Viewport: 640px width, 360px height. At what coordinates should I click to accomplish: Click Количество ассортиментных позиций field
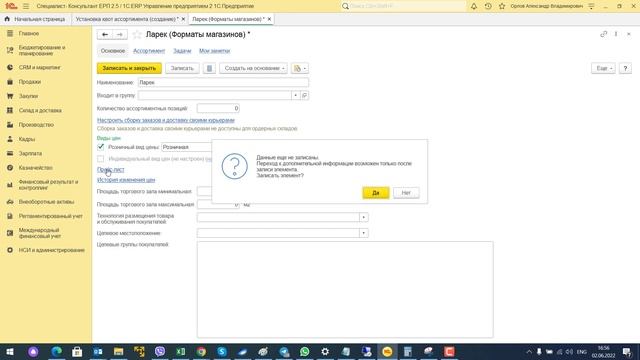pos(218,108)
